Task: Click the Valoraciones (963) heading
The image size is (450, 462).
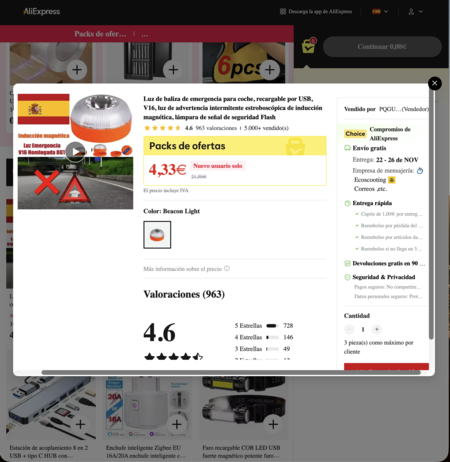Action: pyautogui.click(x=184, y=294)
